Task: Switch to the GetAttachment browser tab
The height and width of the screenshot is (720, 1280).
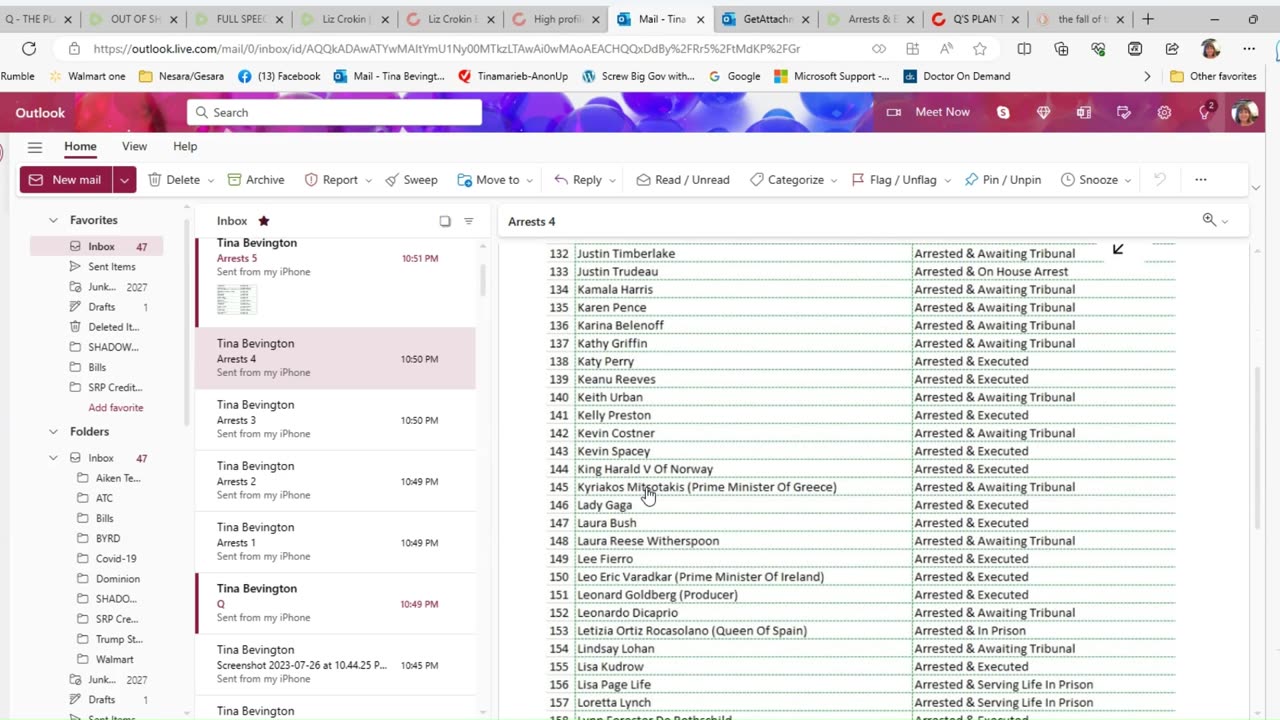Action: click(x=764, y=19)
